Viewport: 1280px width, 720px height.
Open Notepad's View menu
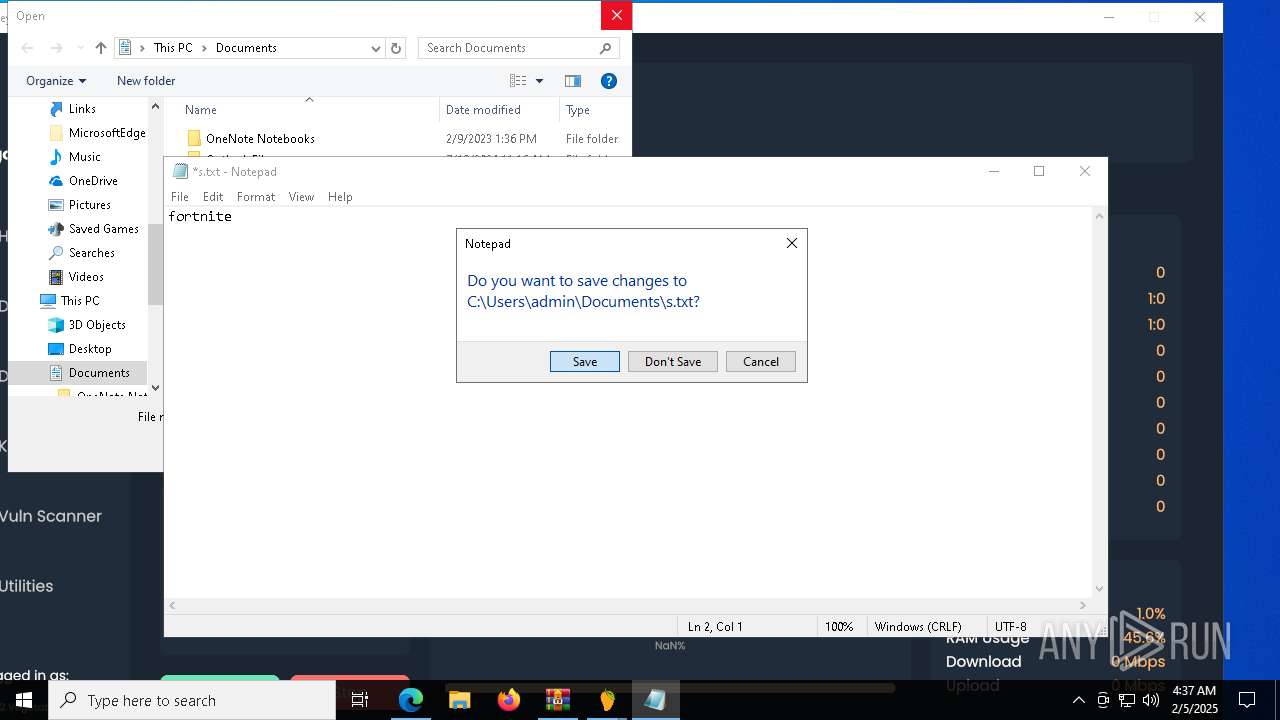click(x=301, y=197)
